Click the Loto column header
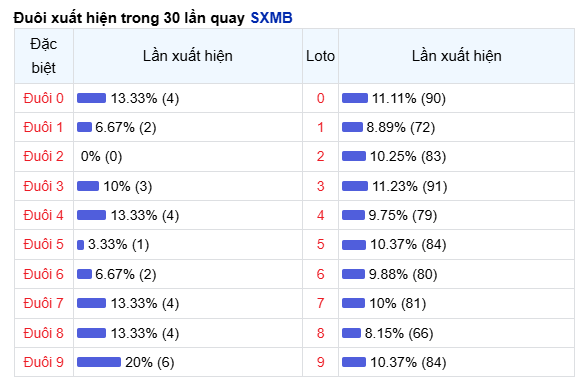The width and height of the screenshot is (584, 381). click(320, 56)
